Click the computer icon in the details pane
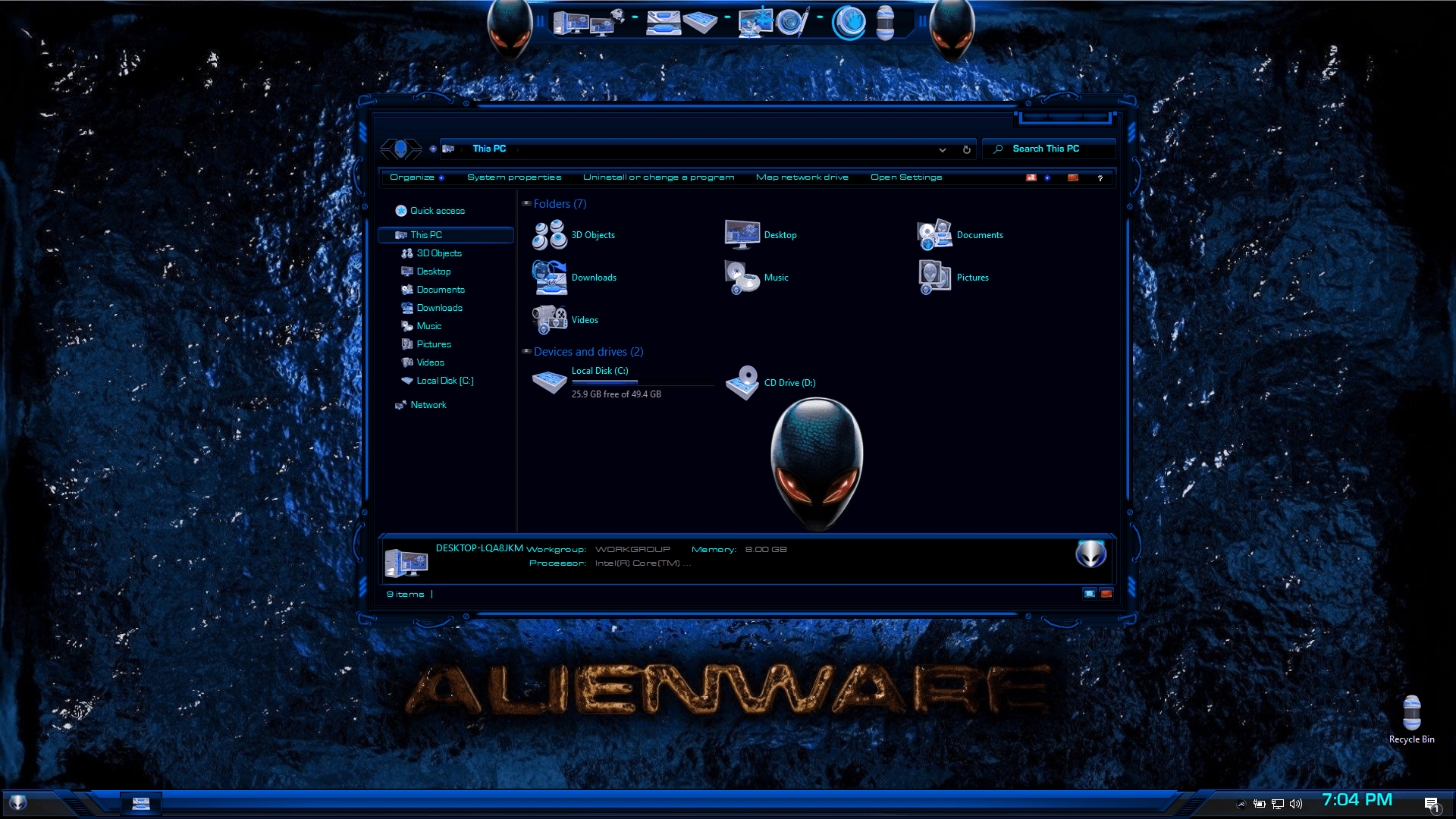The width and height of the screenshot is (1456, 819). click(406, 562)
